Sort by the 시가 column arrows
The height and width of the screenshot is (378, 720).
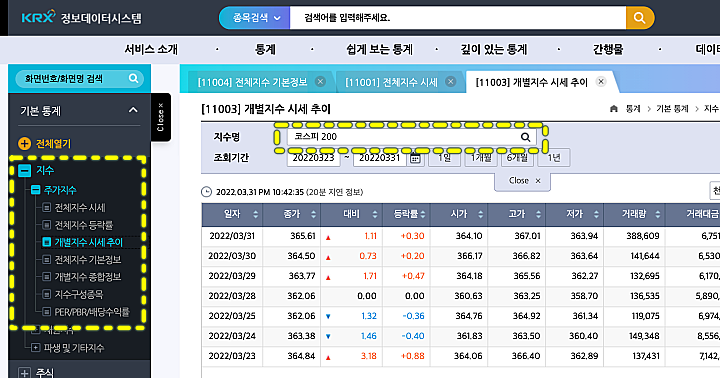click(x=480, y=214)
